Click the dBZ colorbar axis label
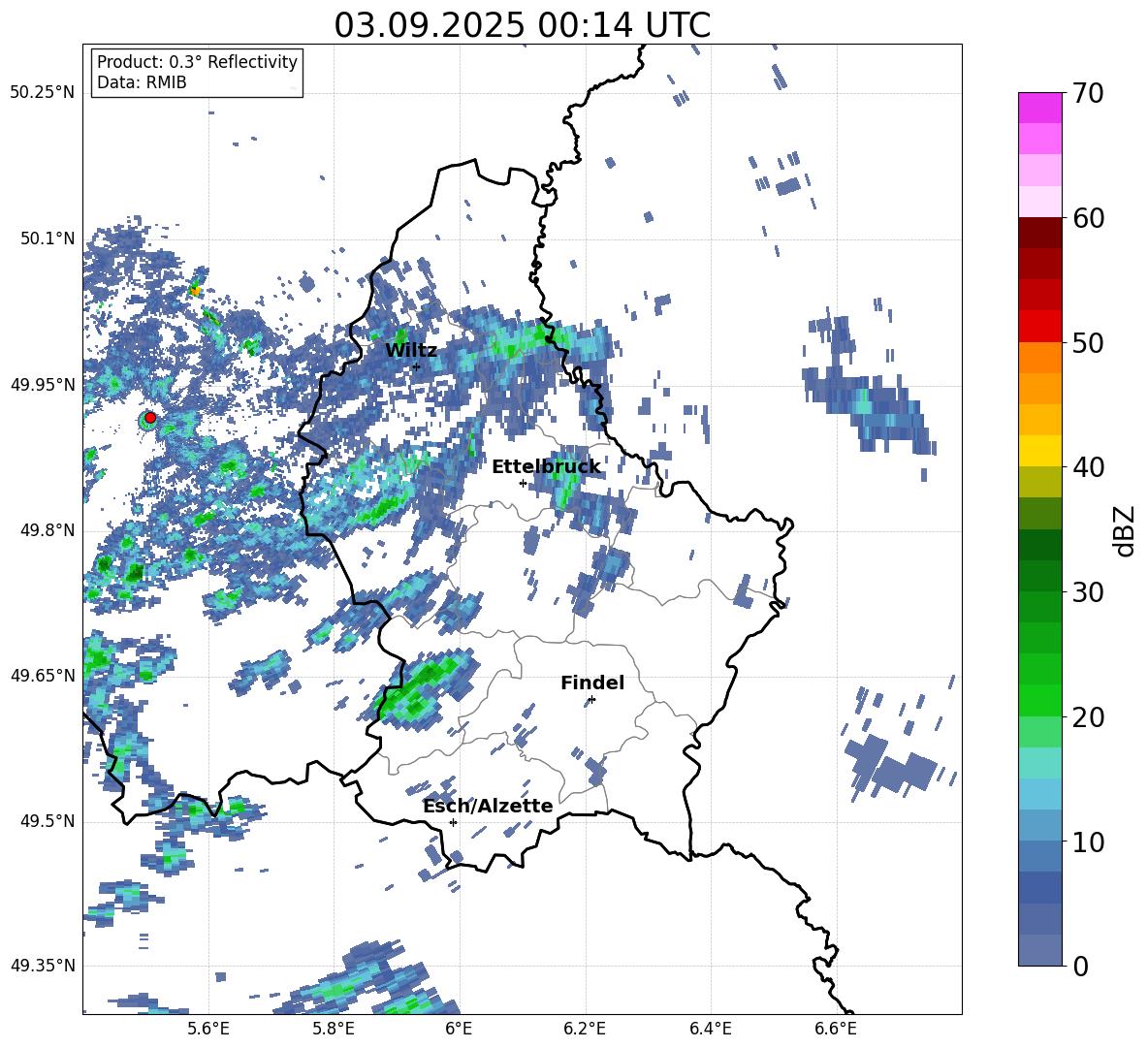The image size is (1148, 1048). point(1126,530)
